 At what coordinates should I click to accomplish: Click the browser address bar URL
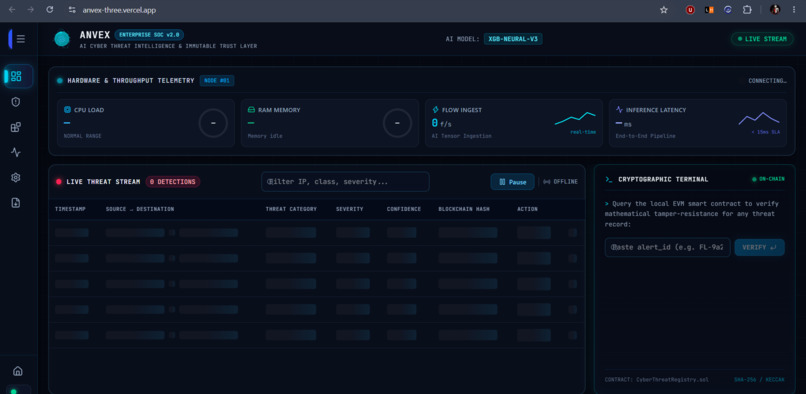(119, 10)
